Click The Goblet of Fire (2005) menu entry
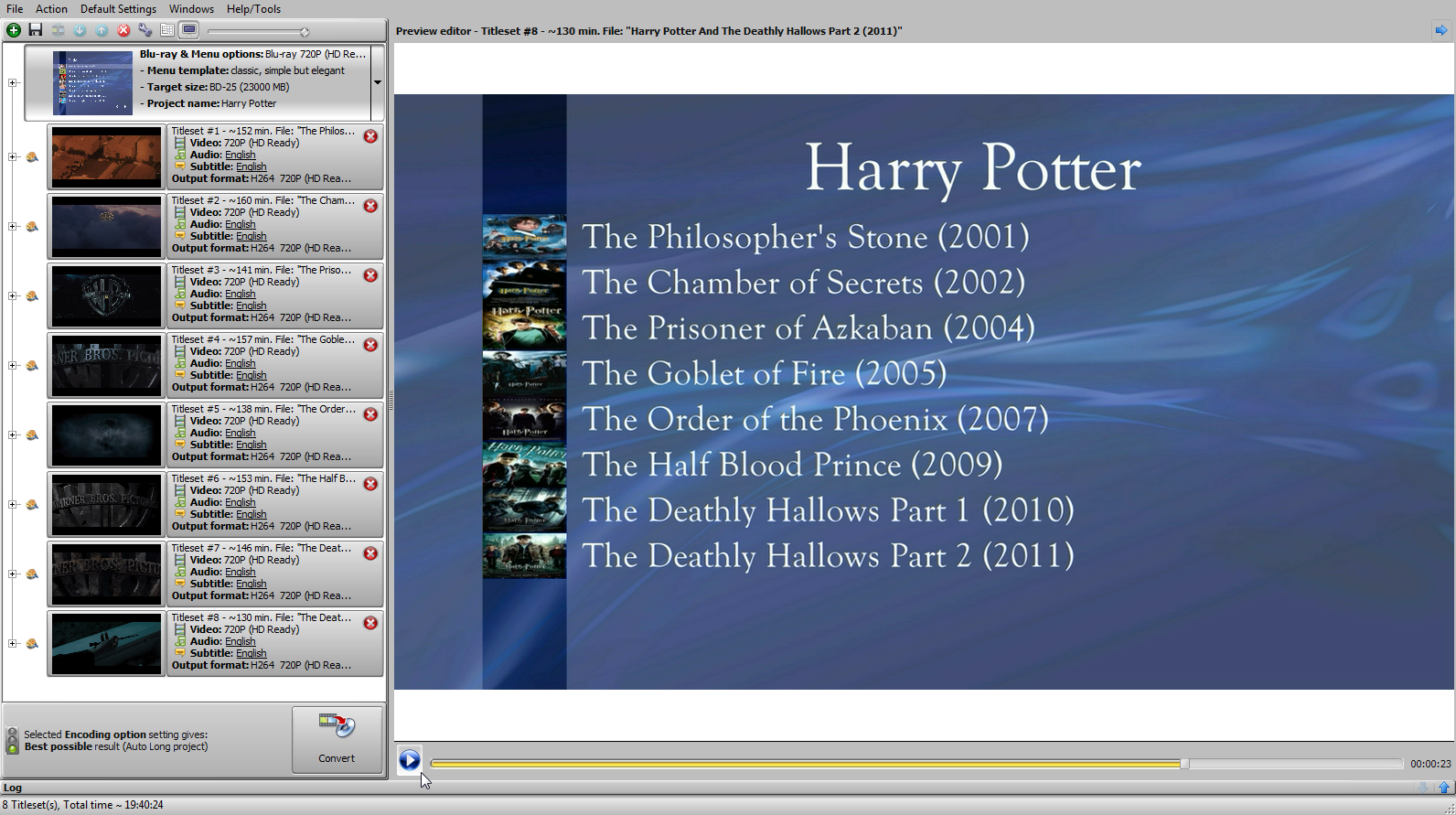Screen dimensions: 1456x815 click(x=765, y=373)
